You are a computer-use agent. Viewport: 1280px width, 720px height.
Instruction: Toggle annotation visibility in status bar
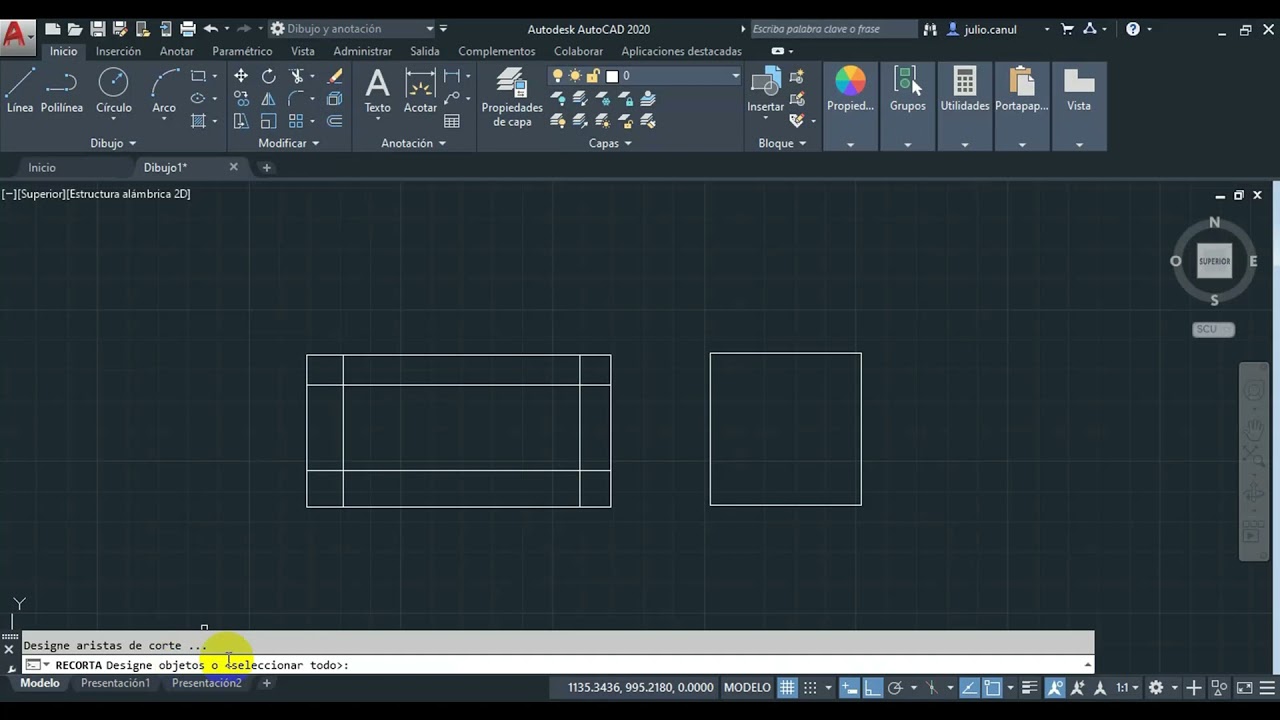tap(1055, 687)
